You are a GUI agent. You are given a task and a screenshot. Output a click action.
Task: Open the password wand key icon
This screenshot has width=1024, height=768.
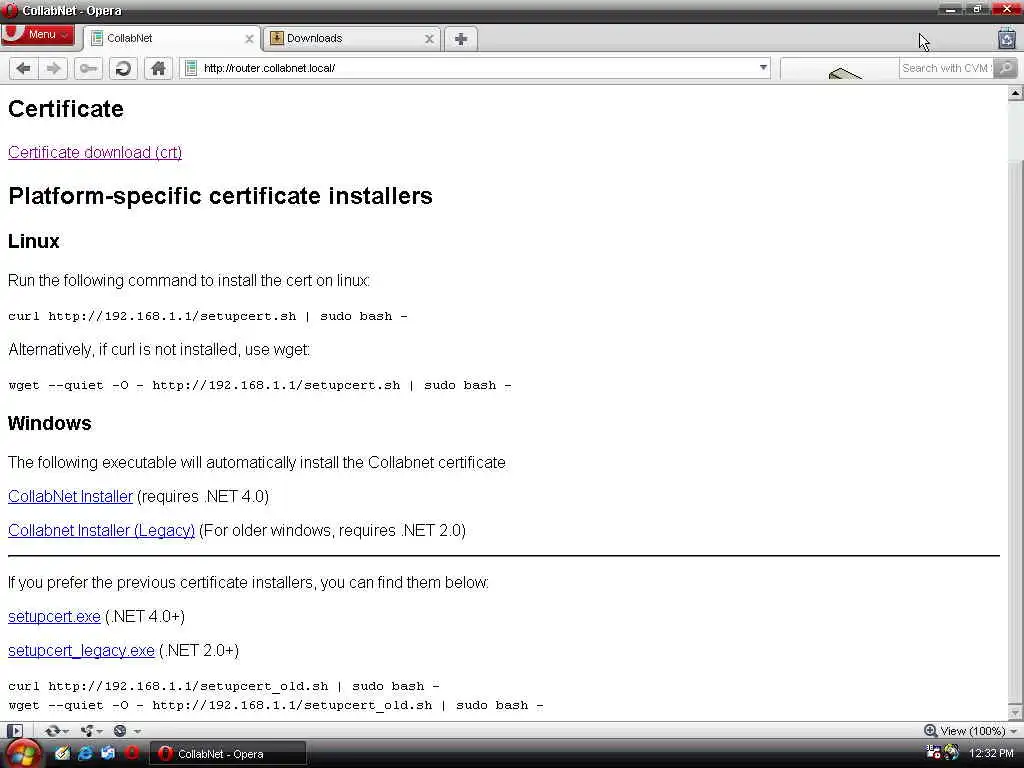coord(88,68)
